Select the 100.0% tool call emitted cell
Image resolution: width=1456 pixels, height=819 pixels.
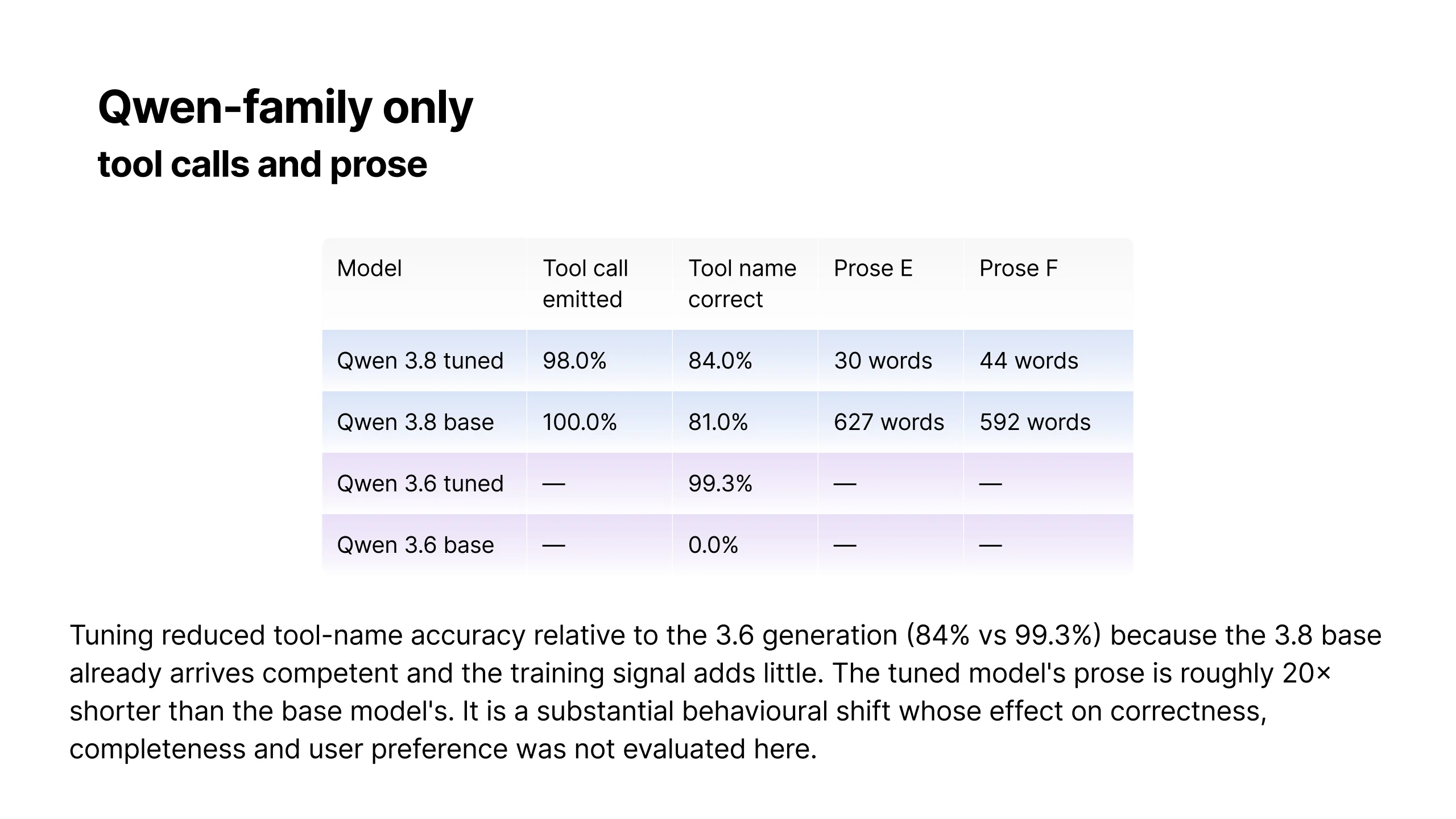[x=580, y=422]
